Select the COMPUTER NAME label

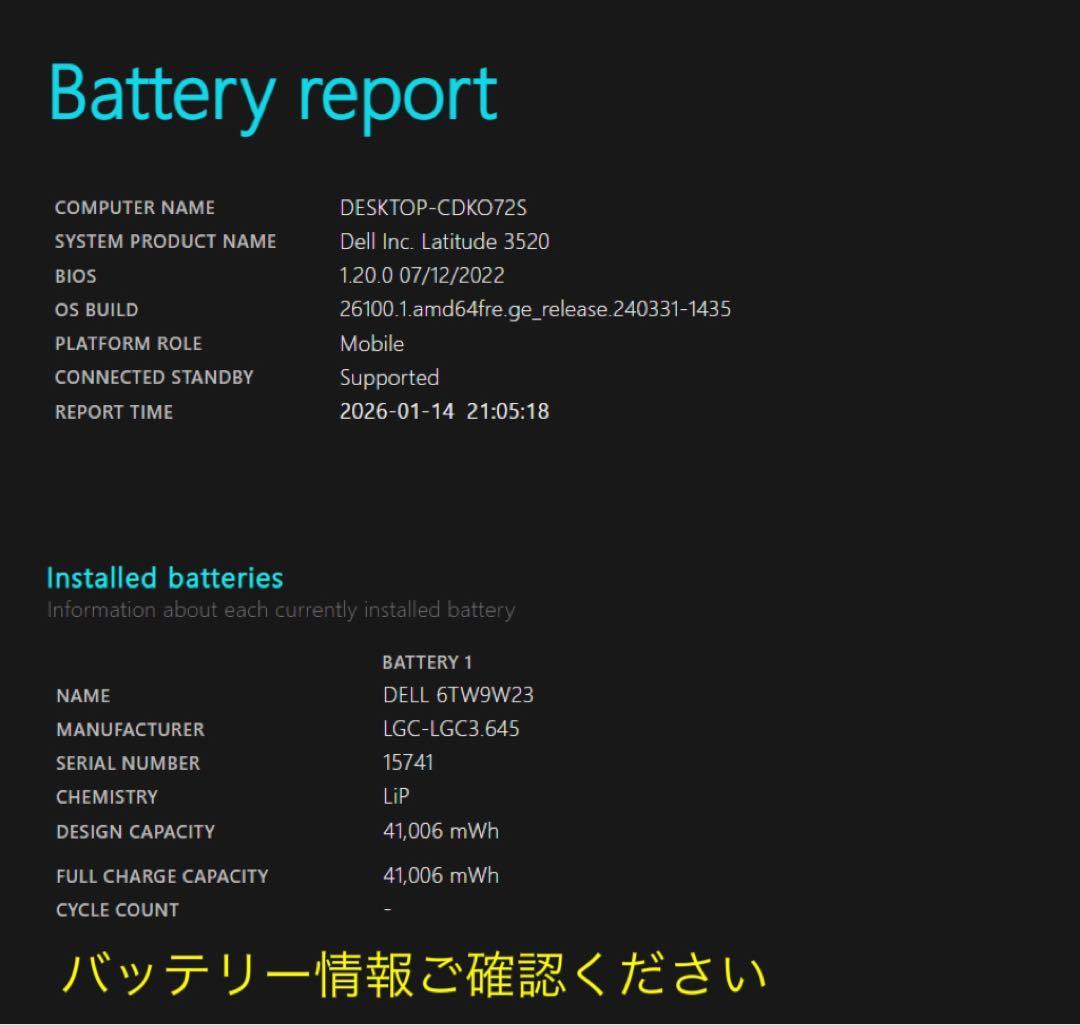[x=134, y=208]
